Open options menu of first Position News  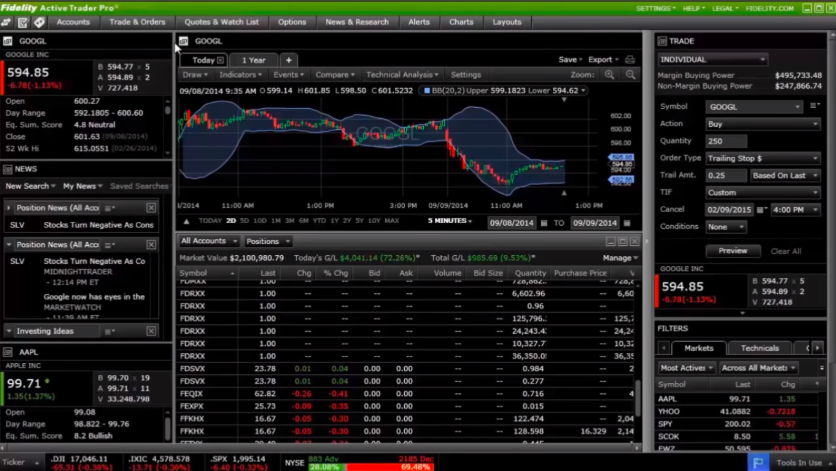point(110,207)
